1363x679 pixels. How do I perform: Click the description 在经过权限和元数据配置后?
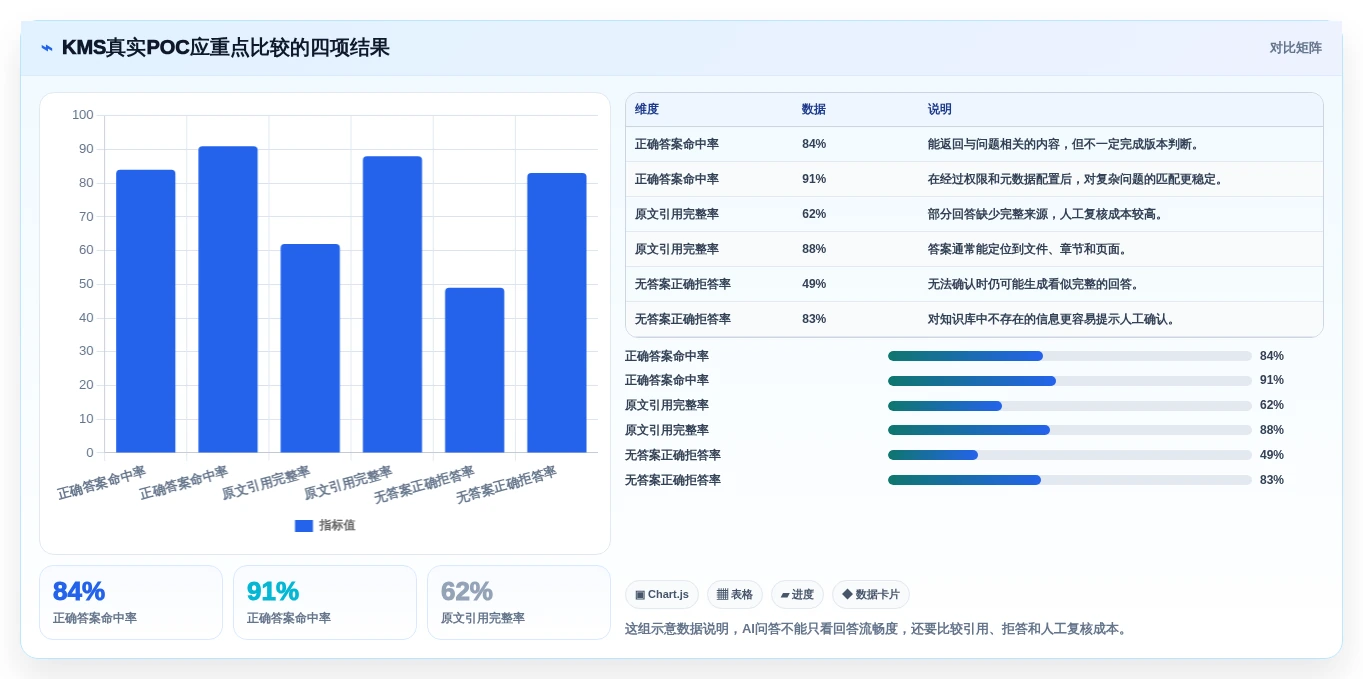pos(1076,179)
